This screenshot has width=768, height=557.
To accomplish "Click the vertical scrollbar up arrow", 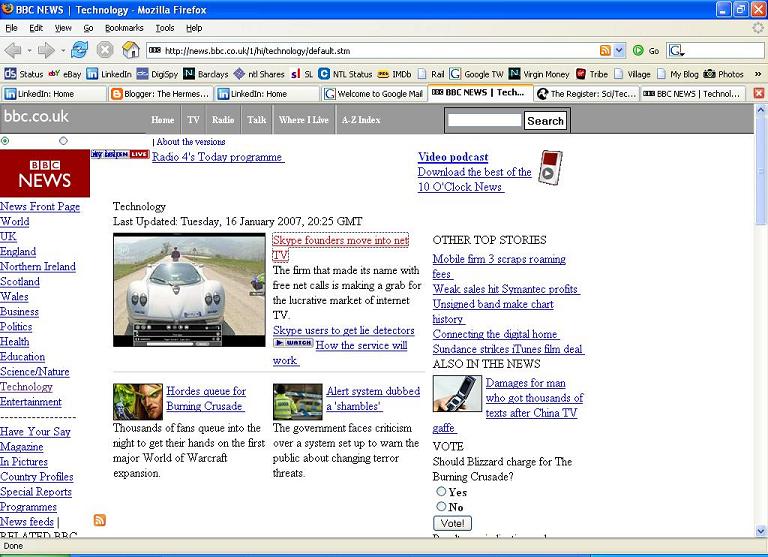I will pyautogui.click(x=761, y=110).
